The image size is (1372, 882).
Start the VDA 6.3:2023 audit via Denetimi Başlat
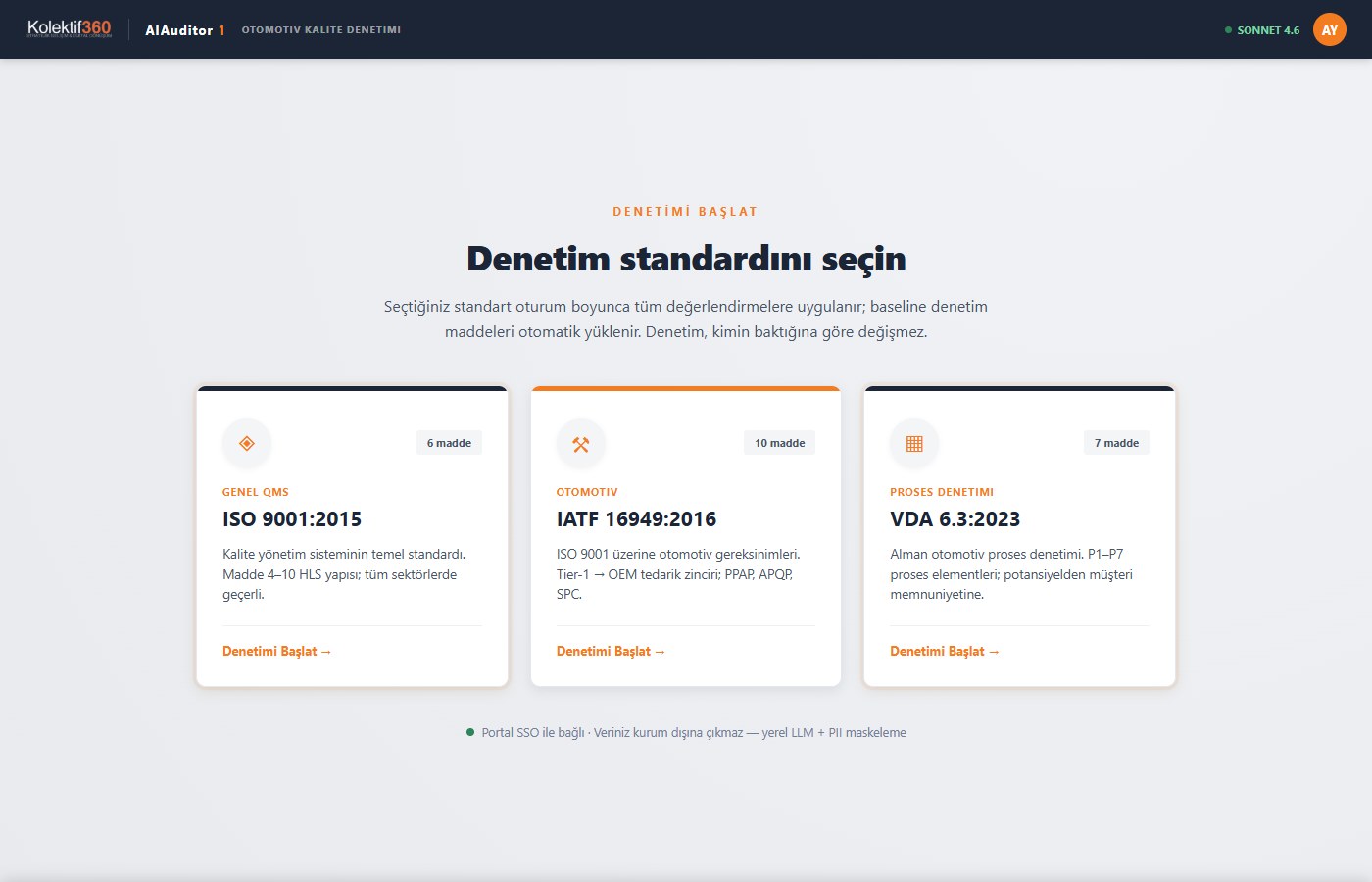point(945,651)
